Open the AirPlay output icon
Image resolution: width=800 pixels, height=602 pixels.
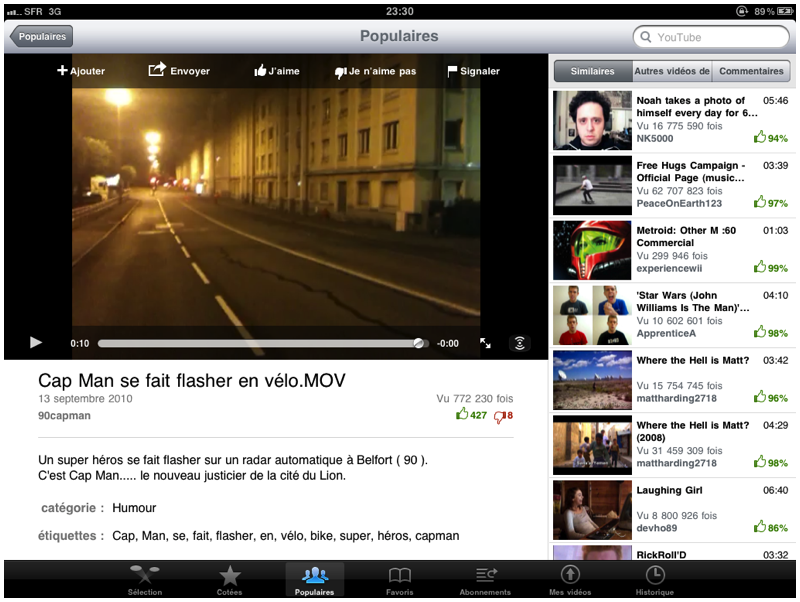tap(520, 343)
